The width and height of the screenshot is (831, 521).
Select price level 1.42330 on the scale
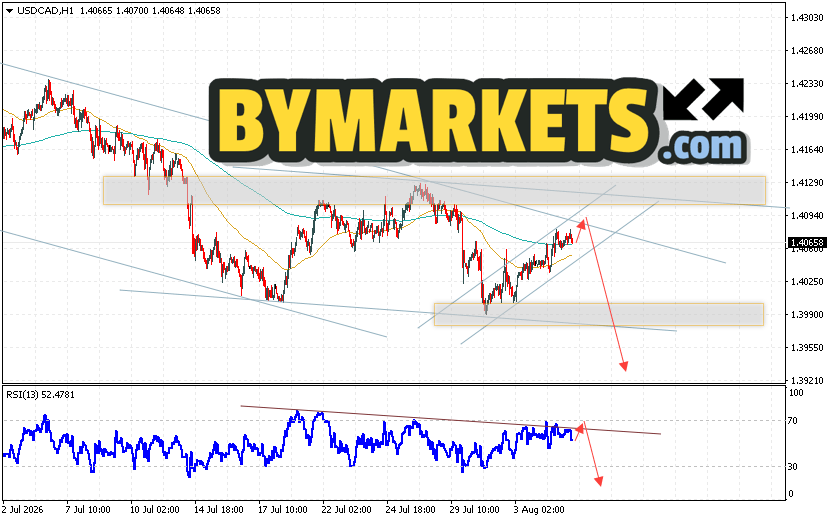point(807,84)
